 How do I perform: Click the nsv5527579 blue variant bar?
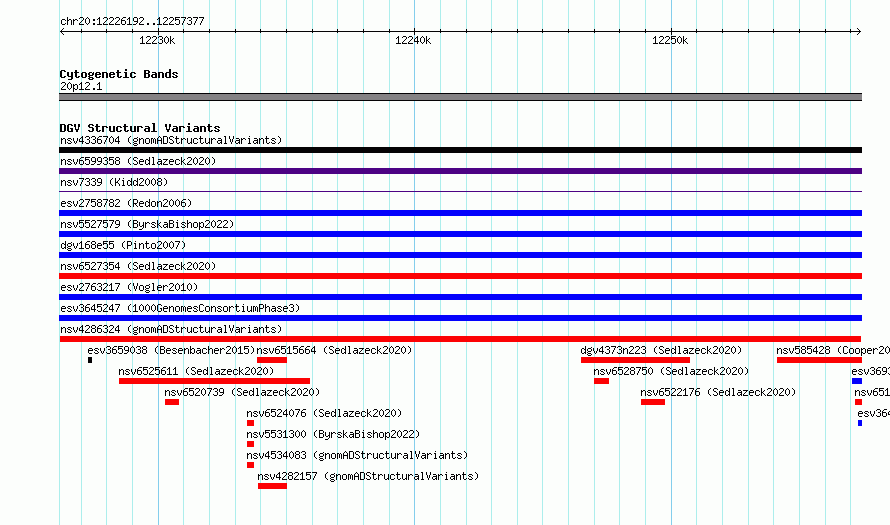[x=460, y=234]
